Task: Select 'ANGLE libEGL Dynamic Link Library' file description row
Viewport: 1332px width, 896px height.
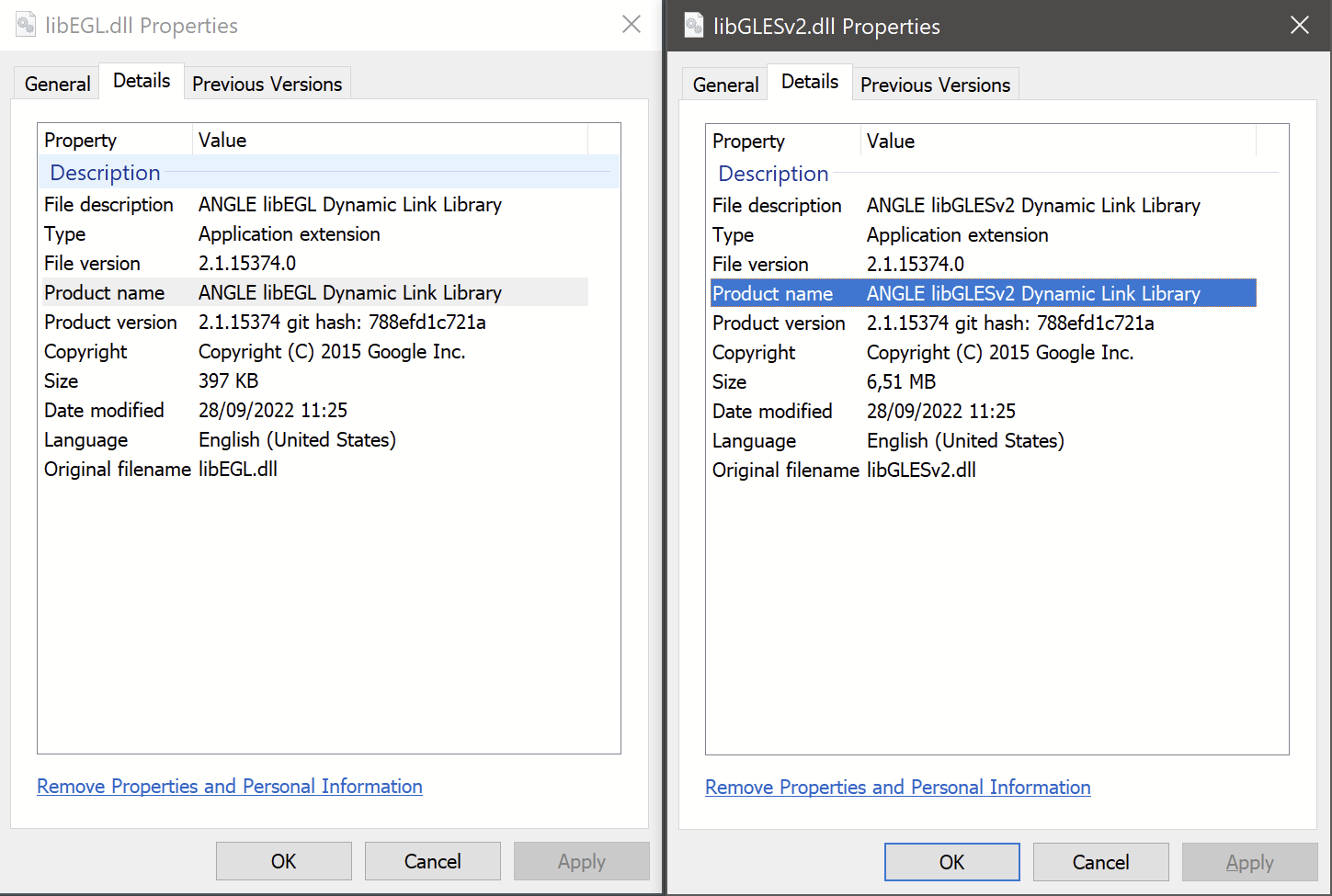Action: (314, 204)
